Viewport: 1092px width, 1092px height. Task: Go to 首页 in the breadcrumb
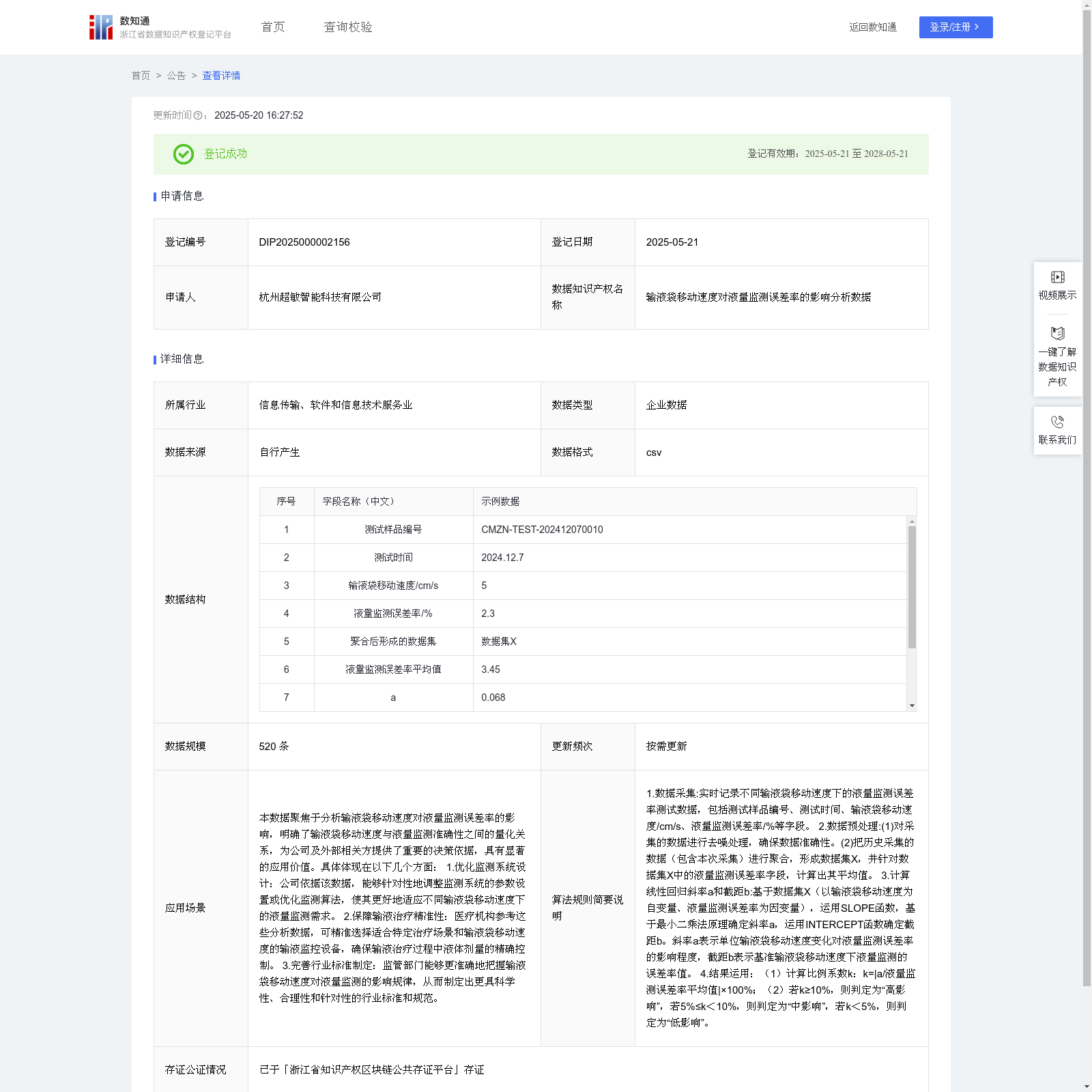(141, 76)
